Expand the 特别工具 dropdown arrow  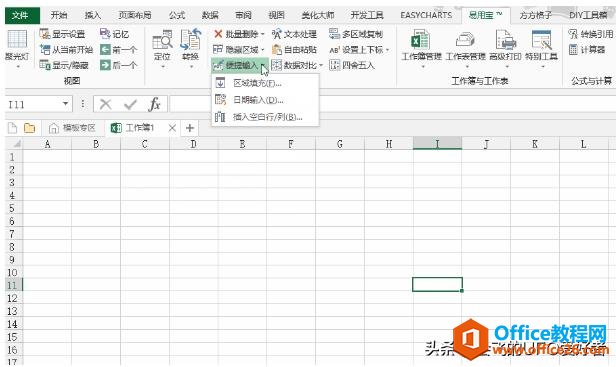[x=543, y=67]
